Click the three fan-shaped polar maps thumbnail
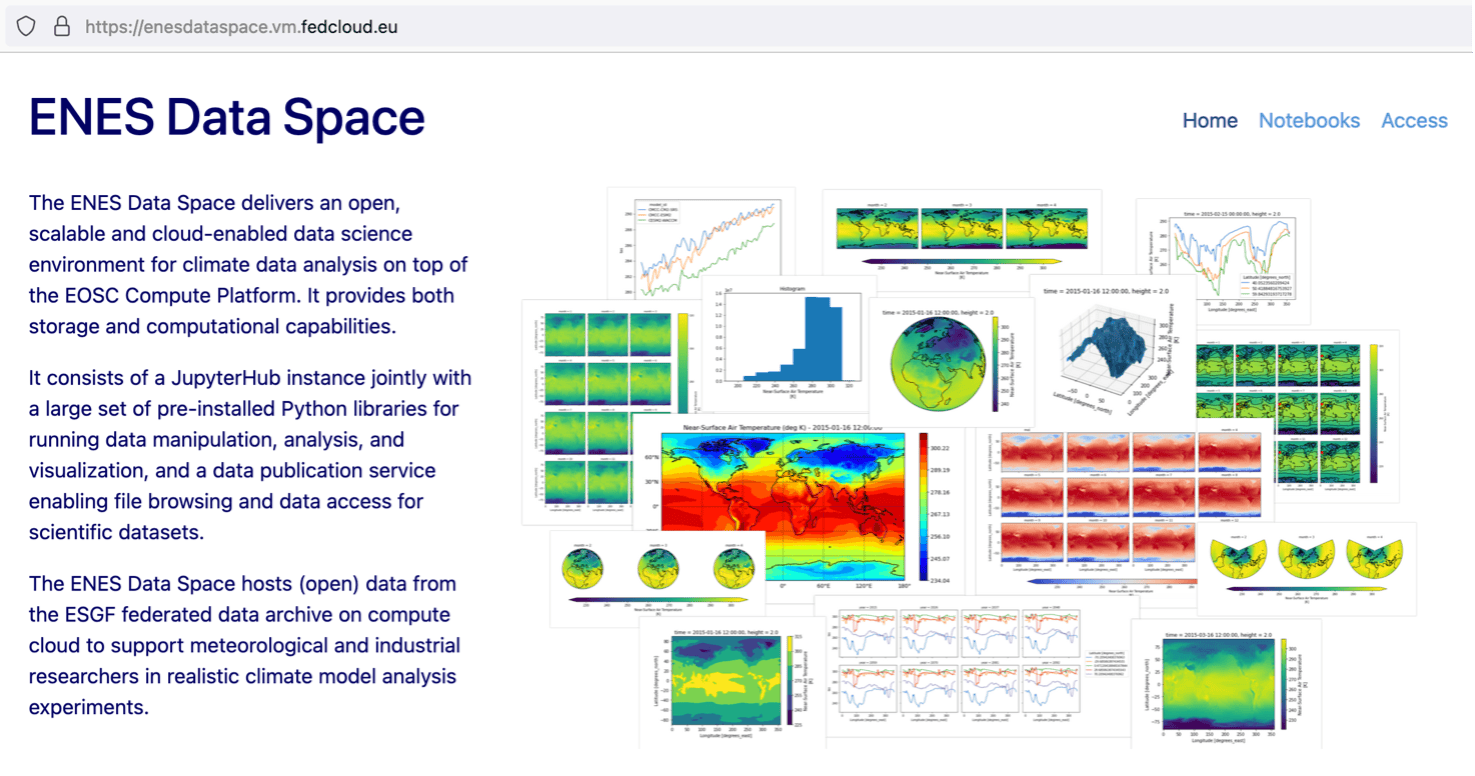Screen dimensions: 1475x776 pos(1306,567)
